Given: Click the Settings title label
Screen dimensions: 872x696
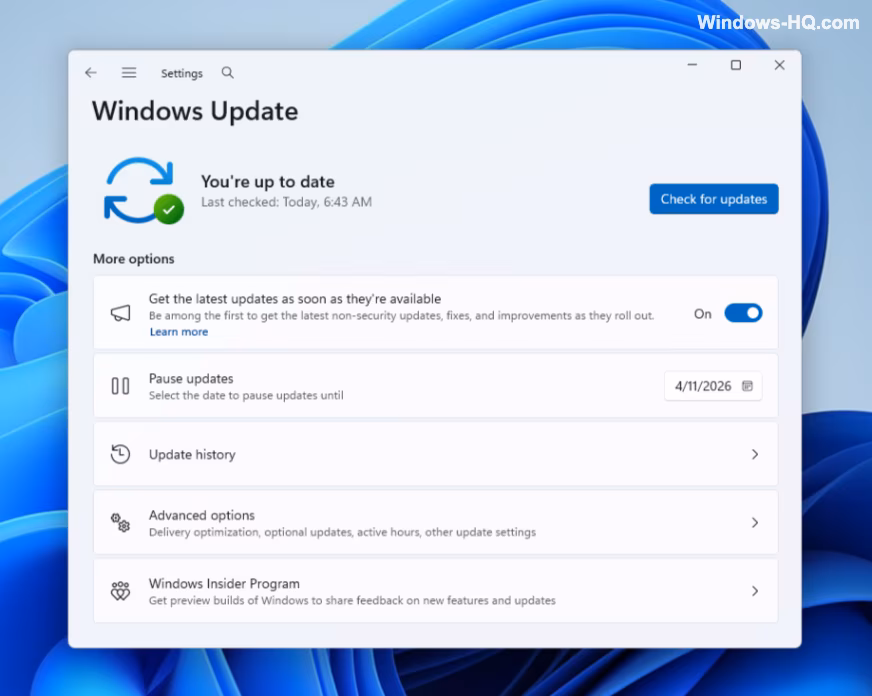Looking at the screenshot, I should click(182, 73).
